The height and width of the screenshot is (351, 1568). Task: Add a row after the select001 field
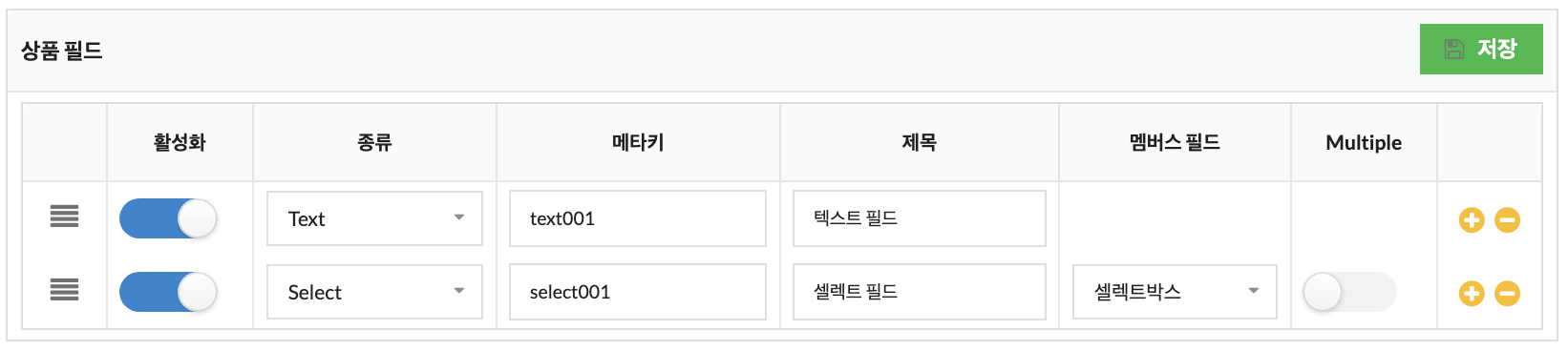[x=1472, y=294]
